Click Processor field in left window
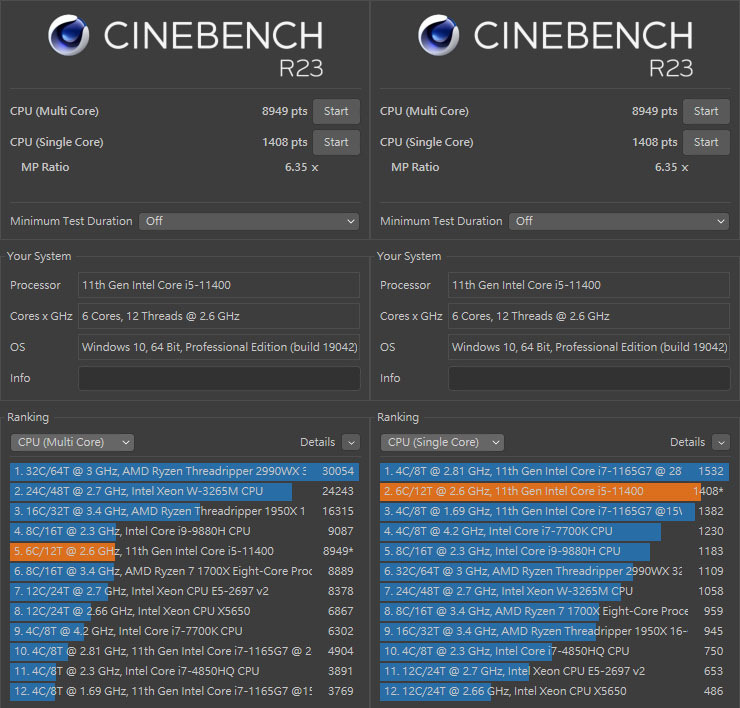Image resolution: width=740 pixels, height=708 pixels. pyautogui.click(x=219, y=285)
